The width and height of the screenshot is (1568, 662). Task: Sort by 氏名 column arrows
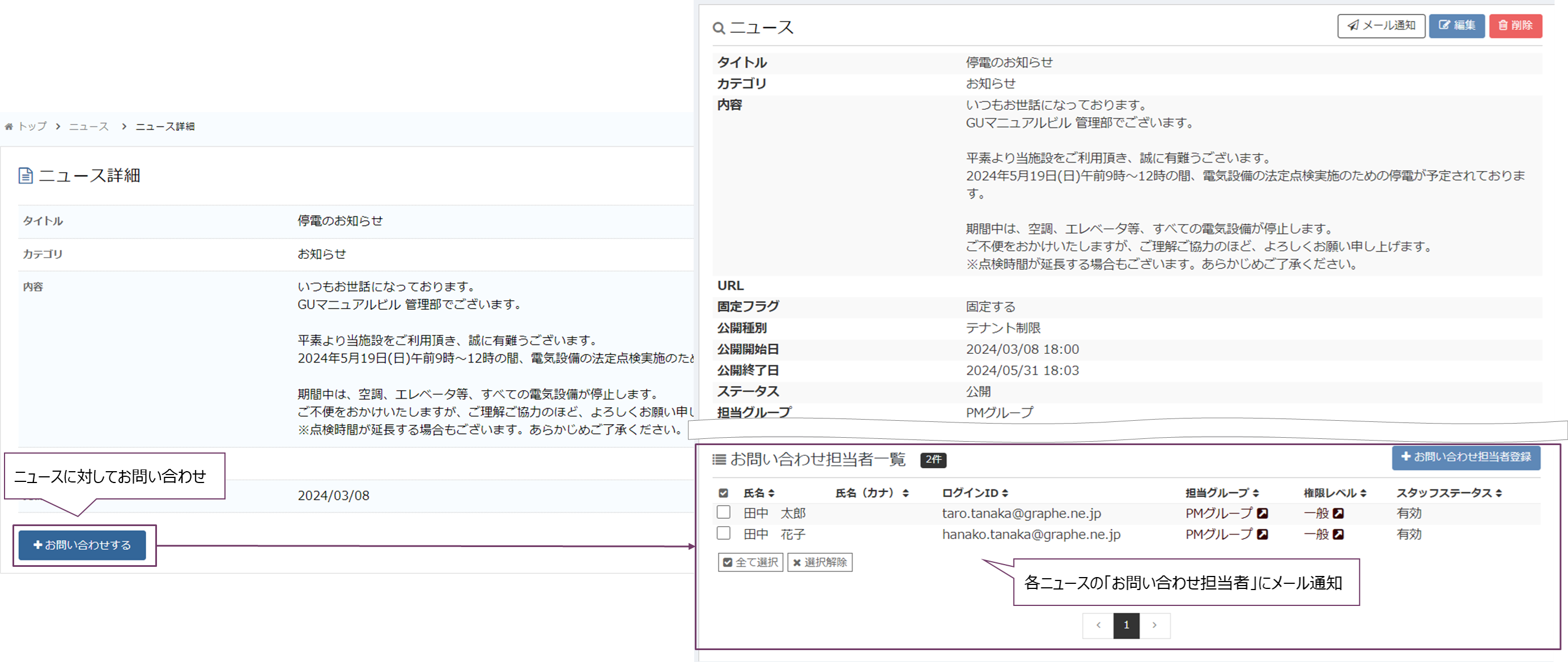771,493
